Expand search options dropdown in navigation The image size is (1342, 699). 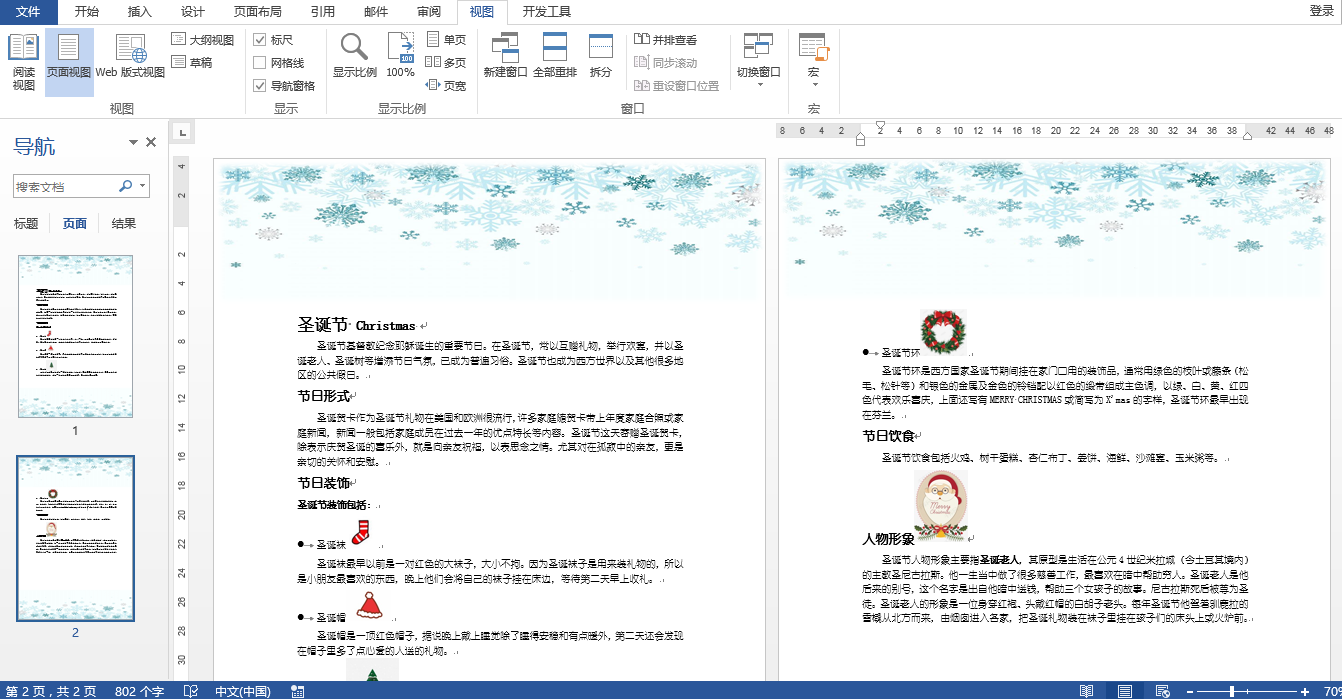[x=143, y=186]
